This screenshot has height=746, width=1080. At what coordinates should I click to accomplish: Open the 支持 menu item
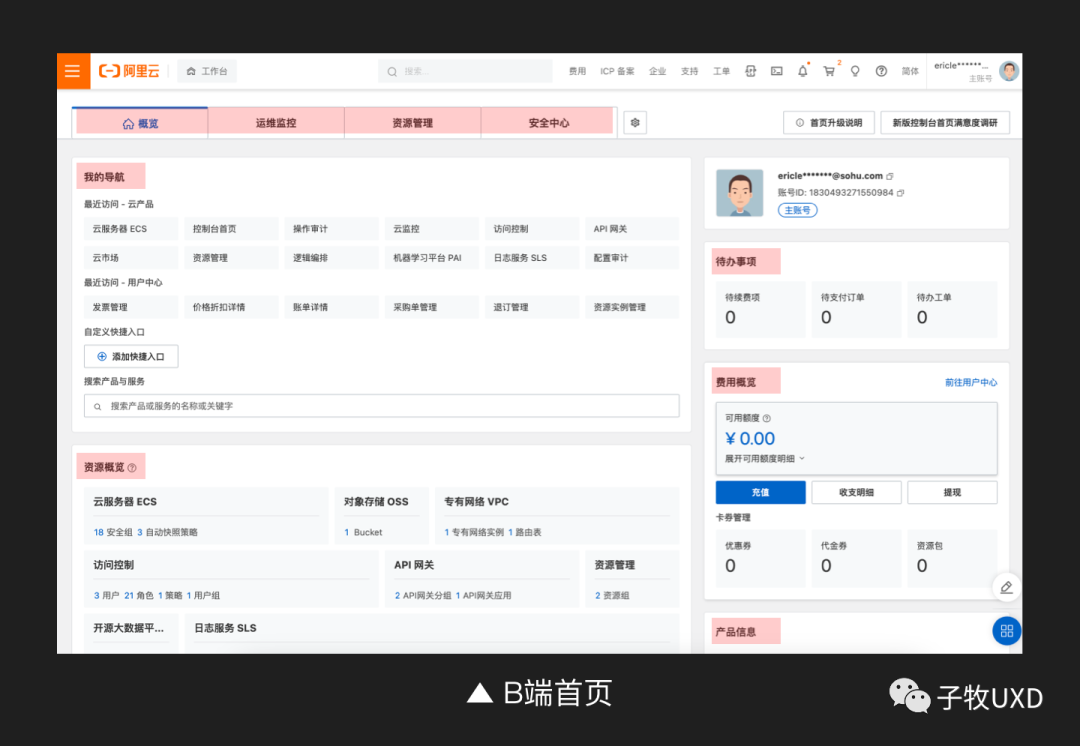[x=689, y=71]
